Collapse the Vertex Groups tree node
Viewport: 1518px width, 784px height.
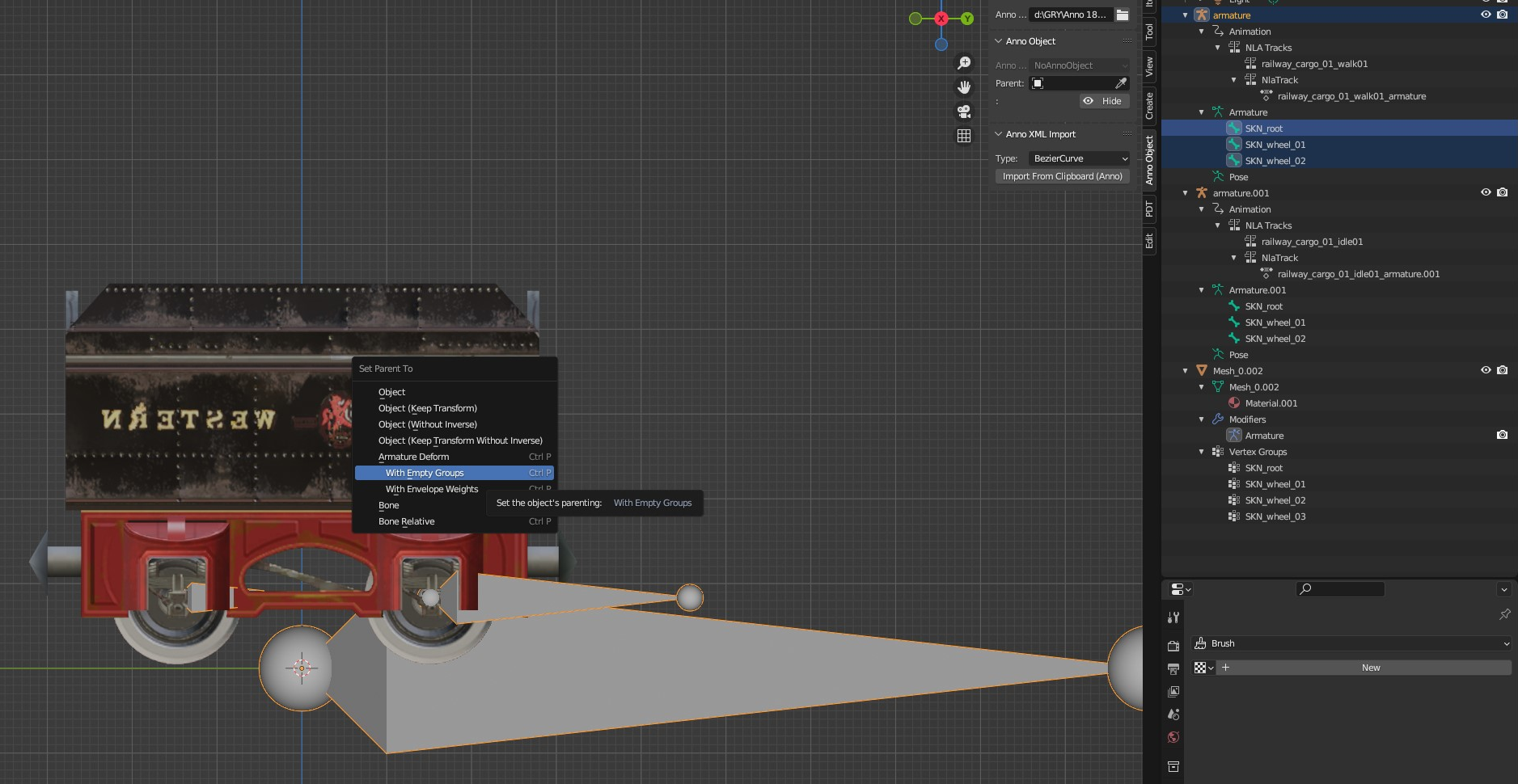point(1202,452)
